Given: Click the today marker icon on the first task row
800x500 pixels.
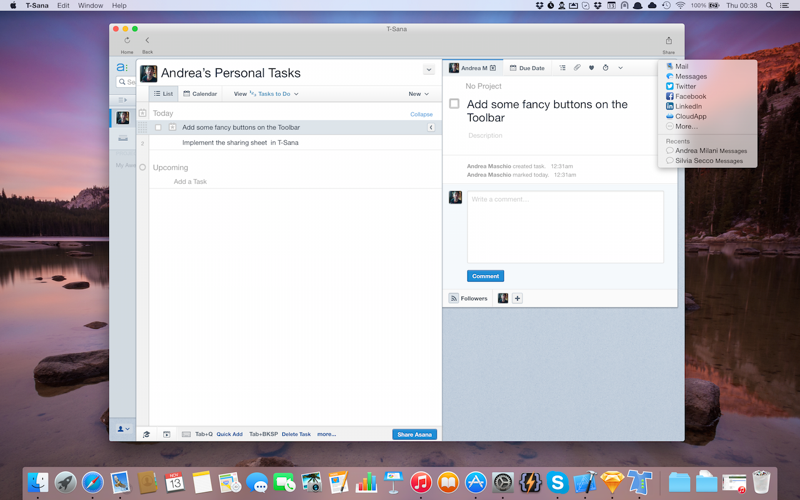Looking at the screenshot, I should click(172, 128).
